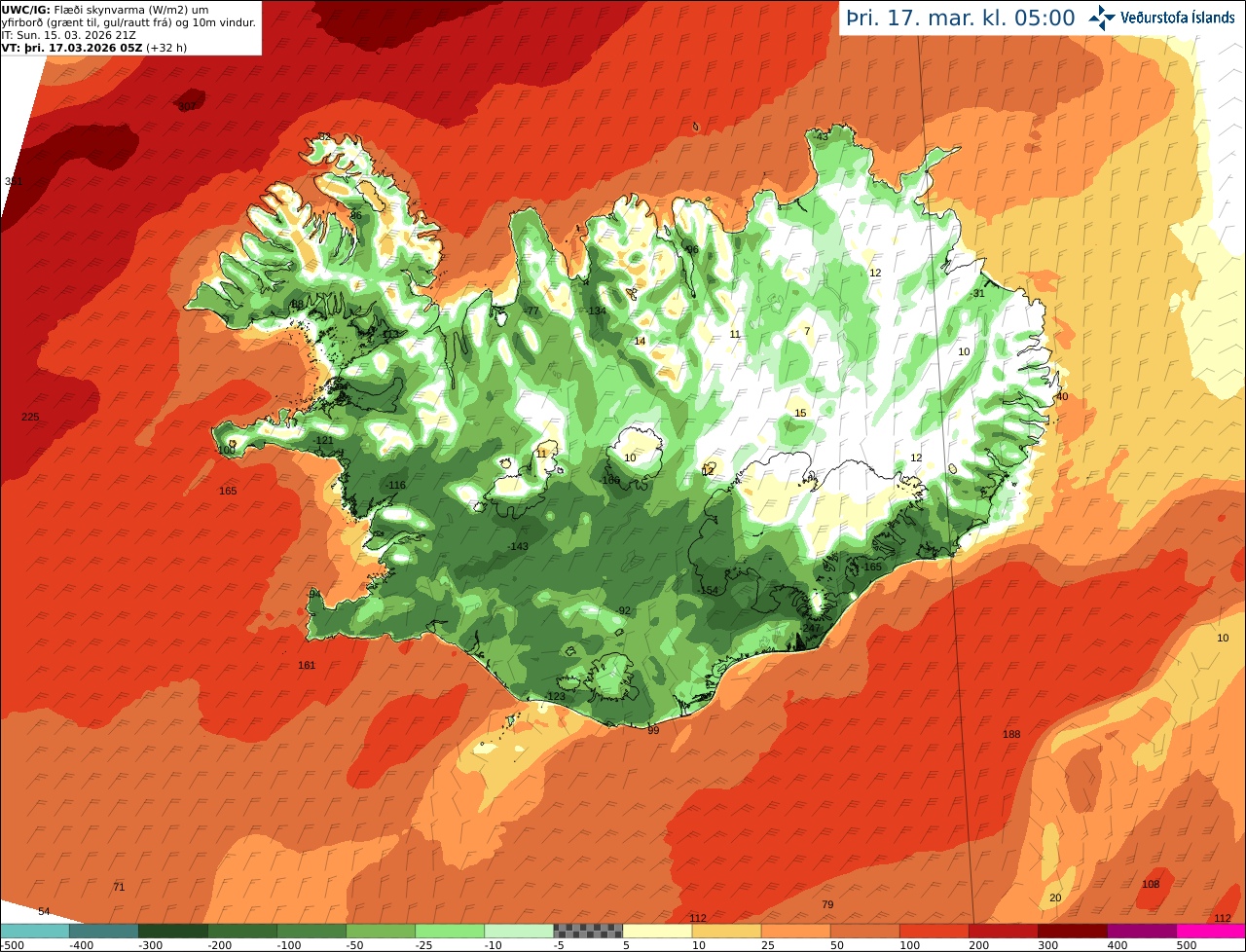Screen dimensions: 1246x952
Task: Click the 79 value south of Iceland
Action: (x=827, y=904)
